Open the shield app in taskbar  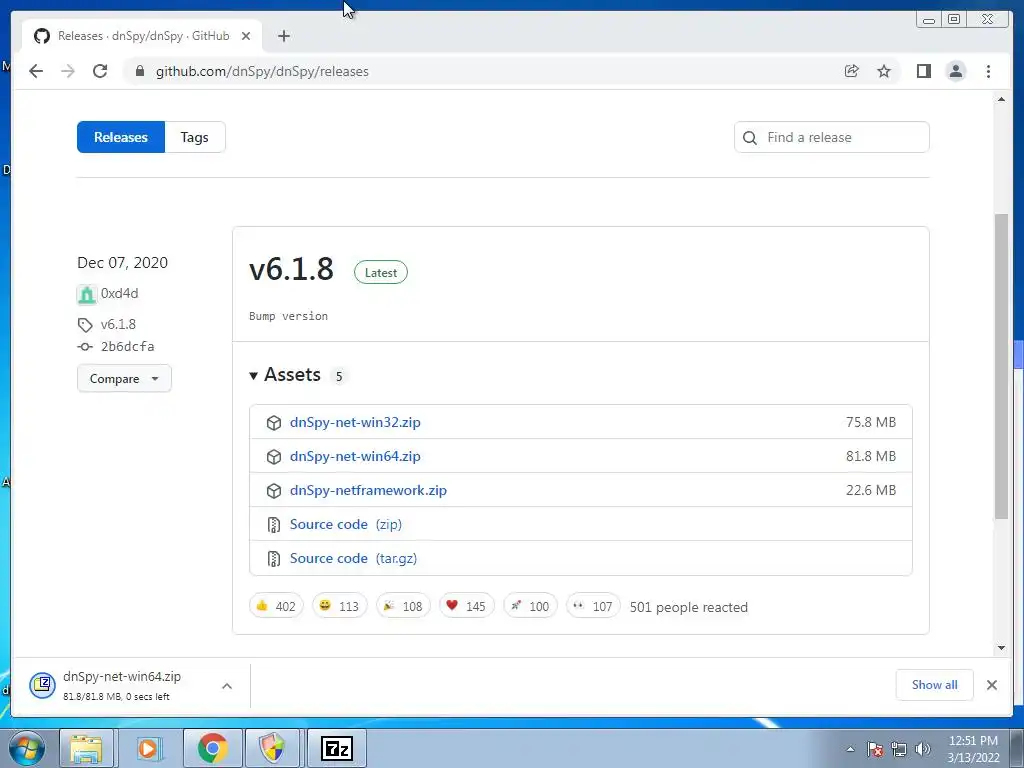pos(272,748)
